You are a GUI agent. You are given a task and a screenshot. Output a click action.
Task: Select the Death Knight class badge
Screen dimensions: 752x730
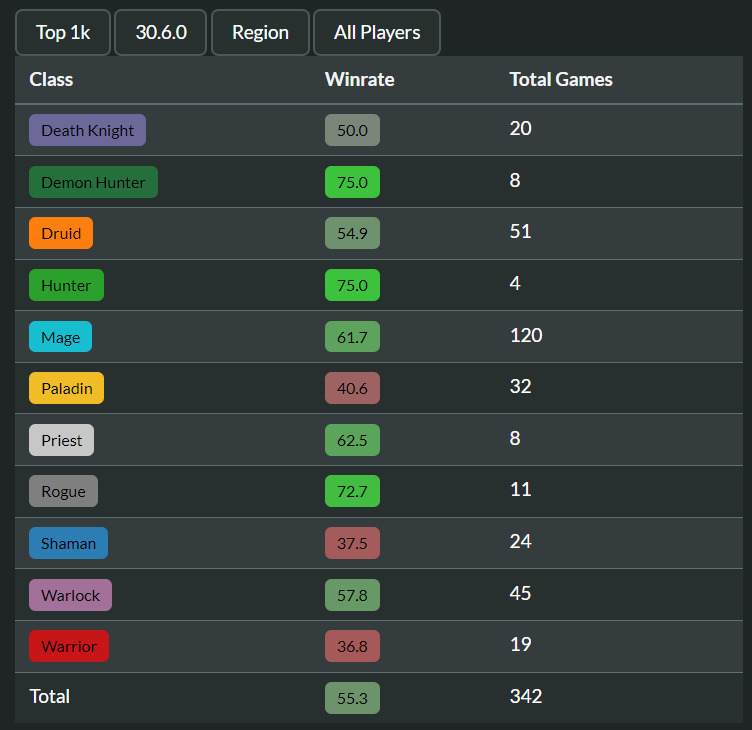point(87,130)
